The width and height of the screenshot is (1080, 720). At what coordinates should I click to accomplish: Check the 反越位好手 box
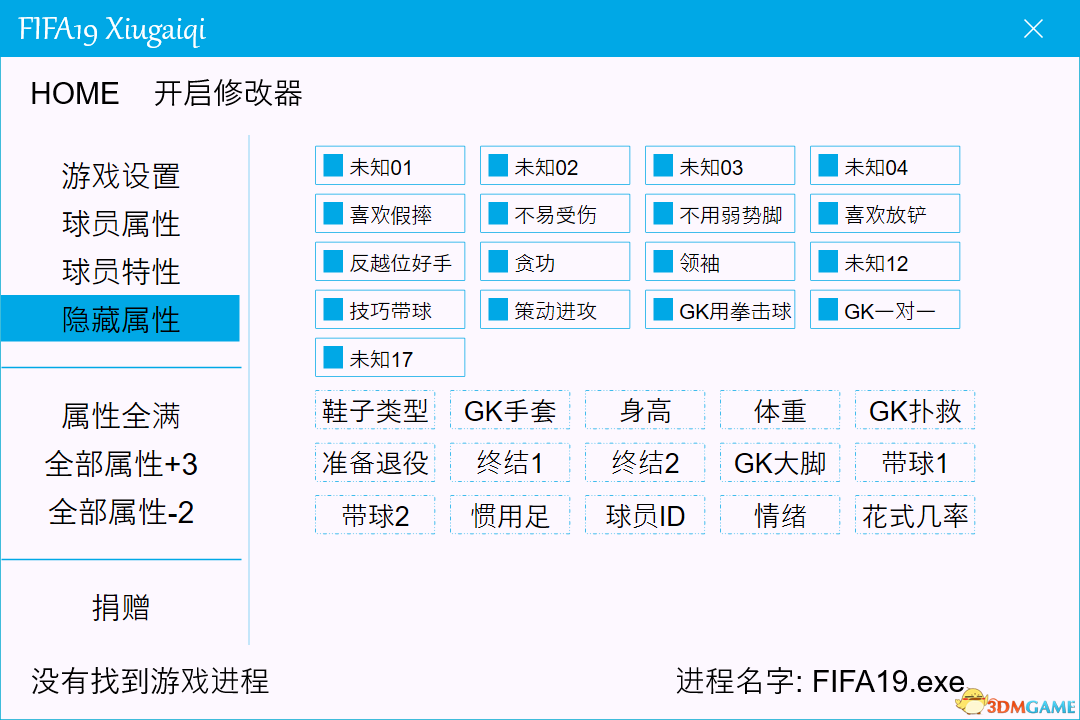coord(334,262)
